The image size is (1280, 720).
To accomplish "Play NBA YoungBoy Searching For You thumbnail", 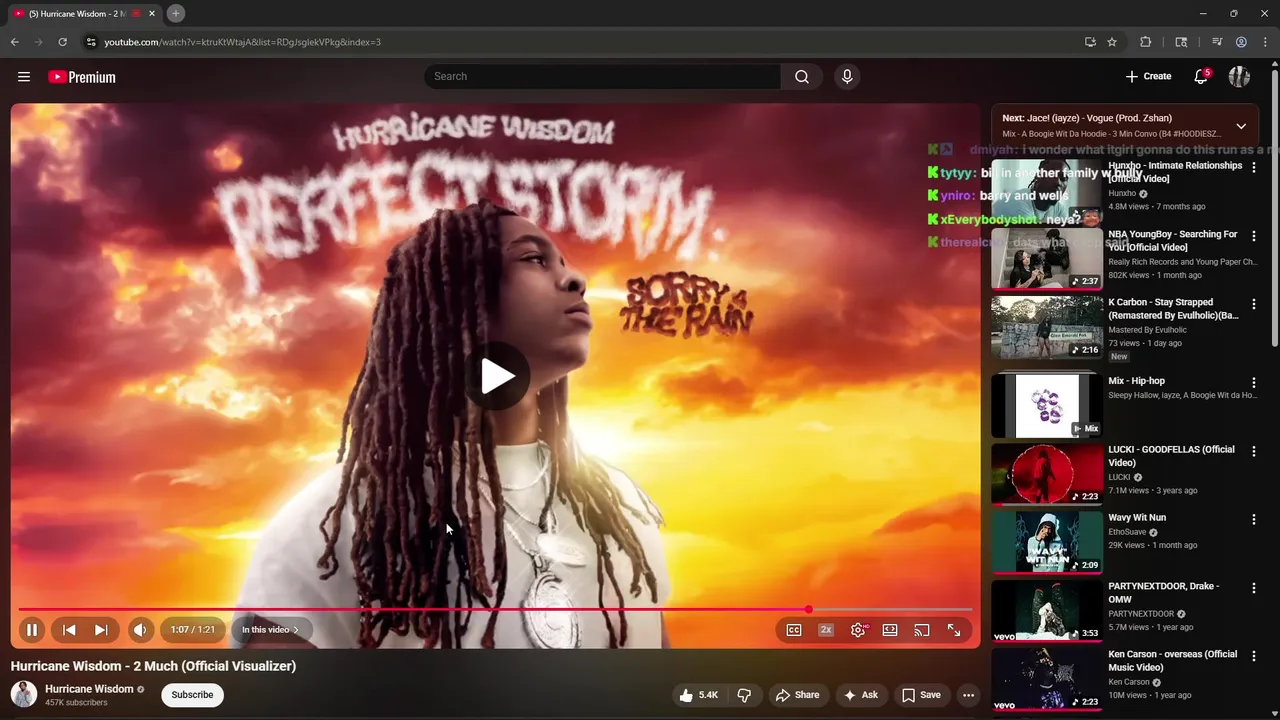I will point(1046,258).
